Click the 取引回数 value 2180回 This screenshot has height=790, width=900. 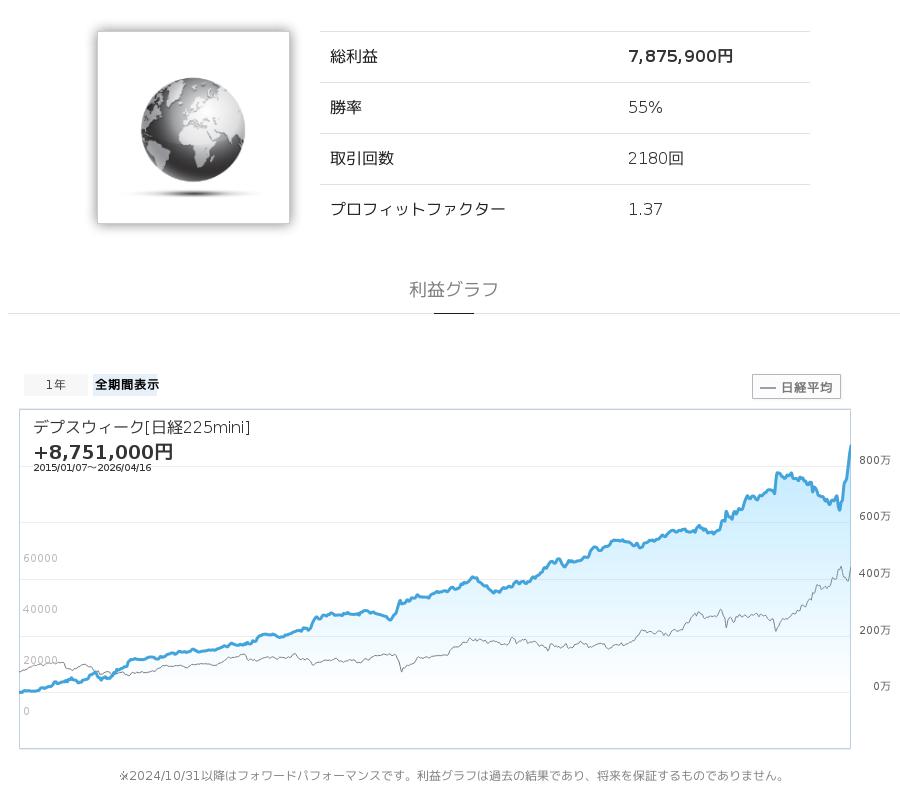pyautogui.click(x=655, y=159)
